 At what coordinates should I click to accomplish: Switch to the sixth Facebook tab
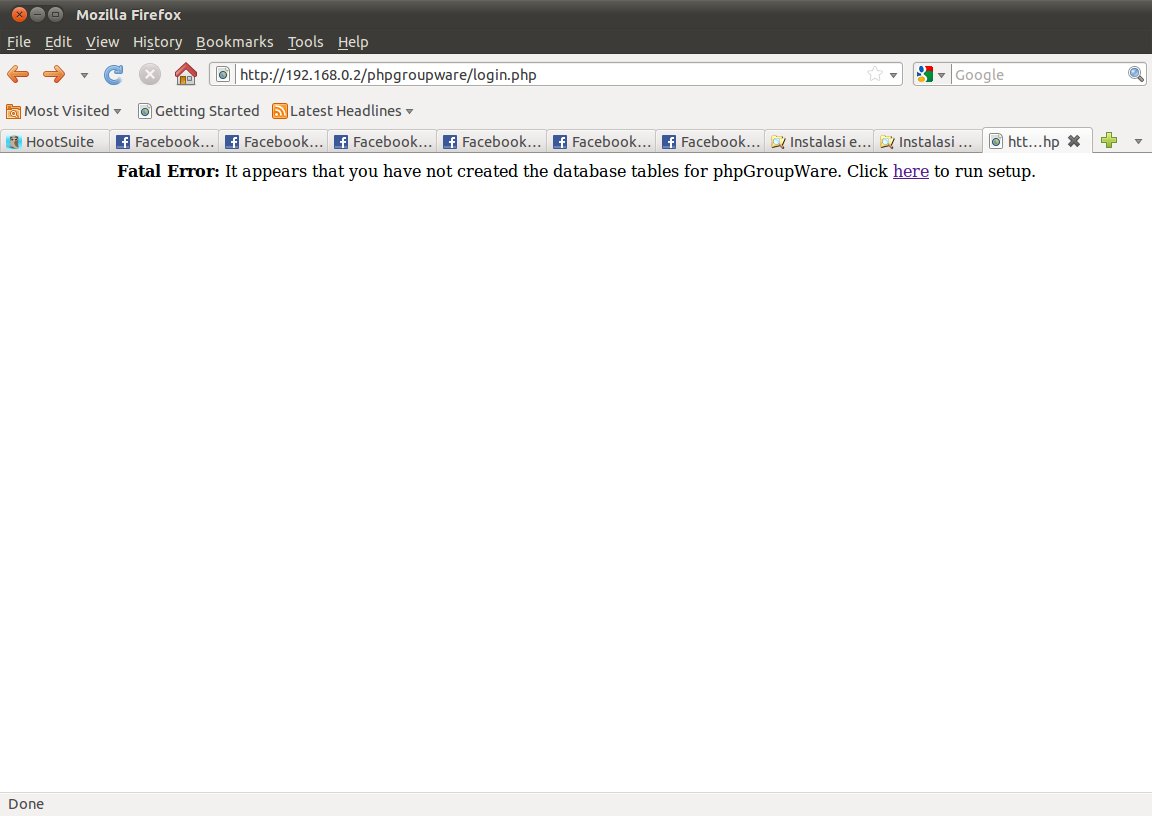(x=710, y=142)
